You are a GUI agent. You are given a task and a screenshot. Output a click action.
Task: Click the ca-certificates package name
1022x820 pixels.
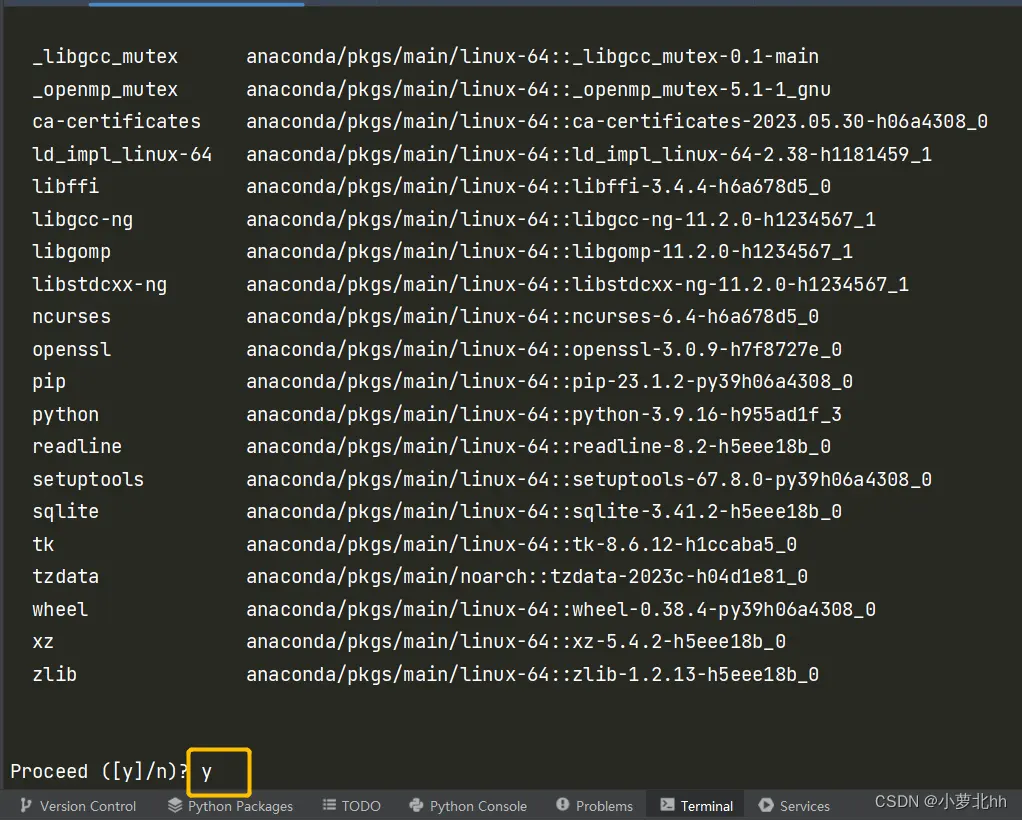click(117, 121)
